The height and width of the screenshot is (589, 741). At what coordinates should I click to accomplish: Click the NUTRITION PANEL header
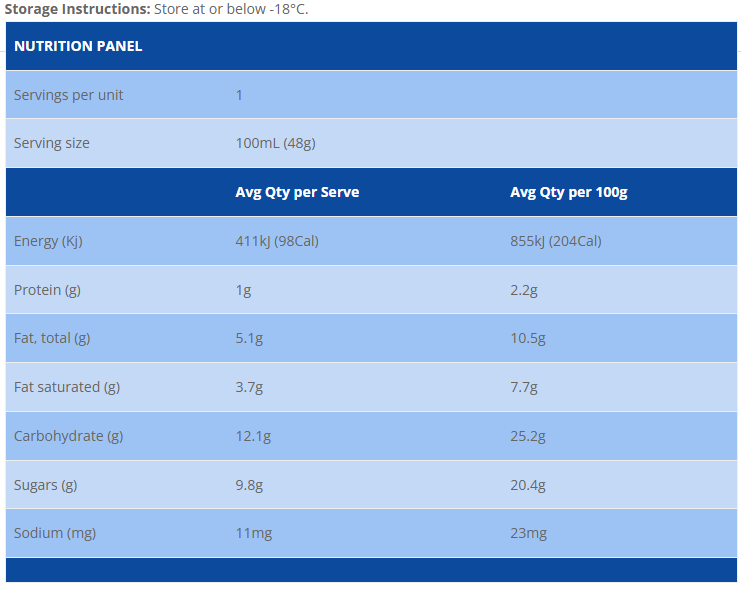[78, 46]
